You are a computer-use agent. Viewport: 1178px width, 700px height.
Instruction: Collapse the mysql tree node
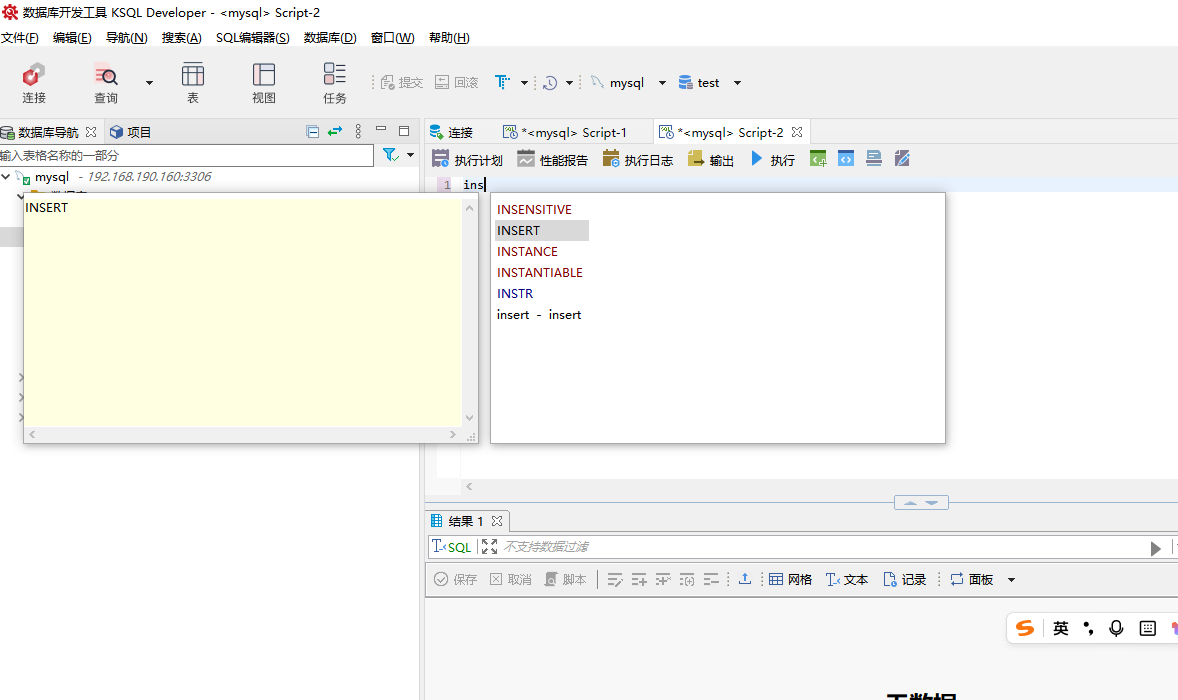coord(7,177)
